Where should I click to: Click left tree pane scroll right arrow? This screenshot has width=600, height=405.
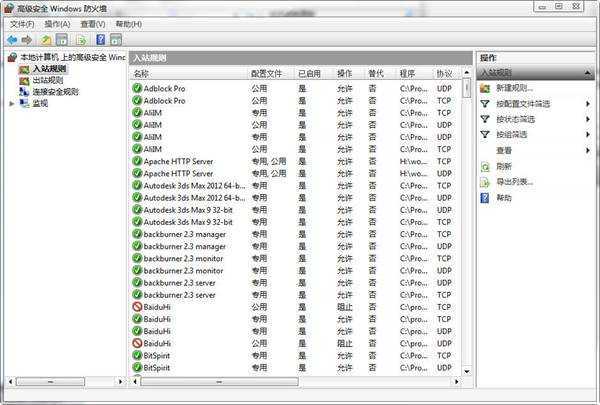click(x=120, y=381)
